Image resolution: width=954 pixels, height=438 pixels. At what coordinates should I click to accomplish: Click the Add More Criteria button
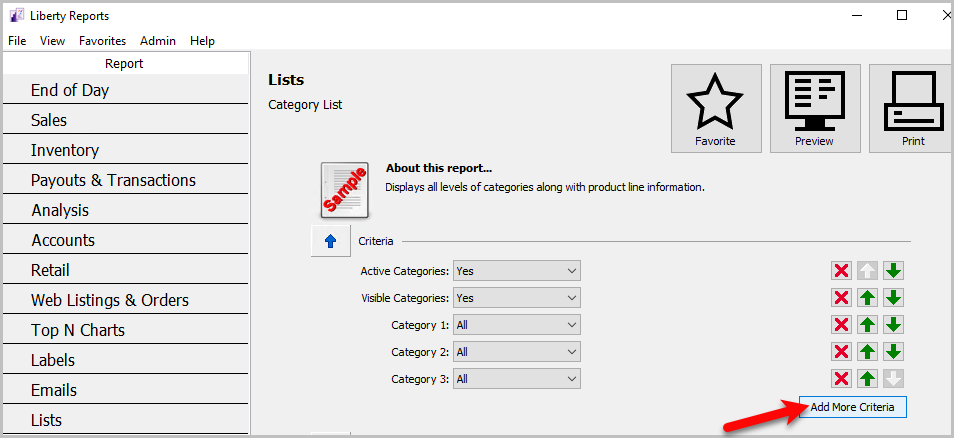click(x=852, y=407)
